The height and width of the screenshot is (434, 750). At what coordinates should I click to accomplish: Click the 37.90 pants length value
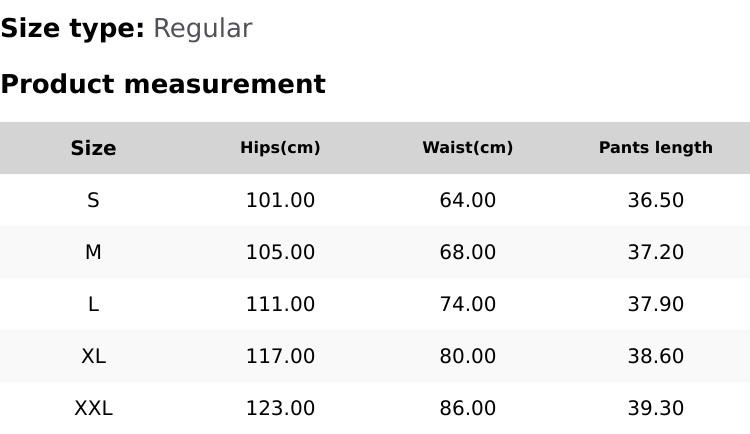[655, 304]
